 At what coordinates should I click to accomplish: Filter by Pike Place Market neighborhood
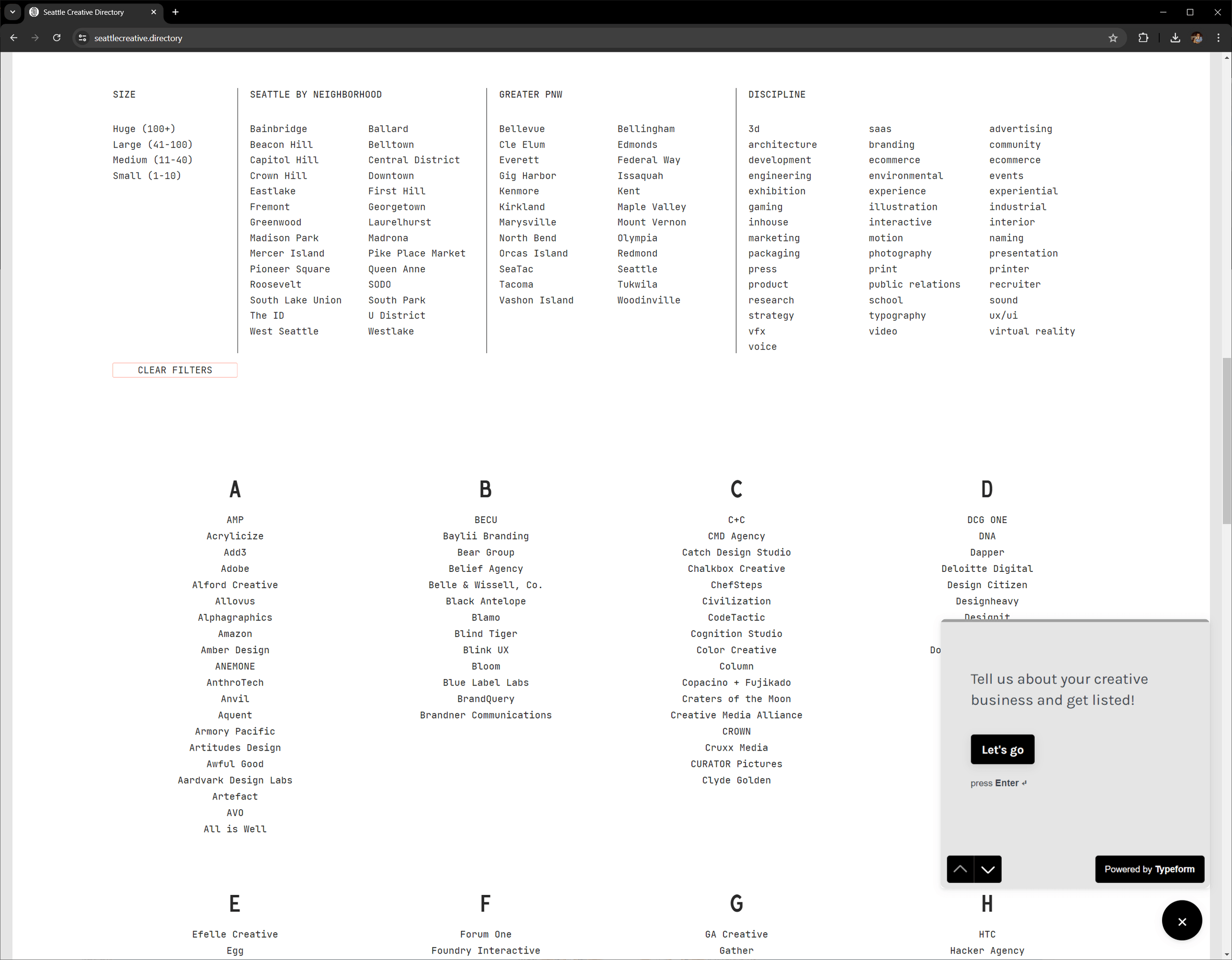(417, 254)
